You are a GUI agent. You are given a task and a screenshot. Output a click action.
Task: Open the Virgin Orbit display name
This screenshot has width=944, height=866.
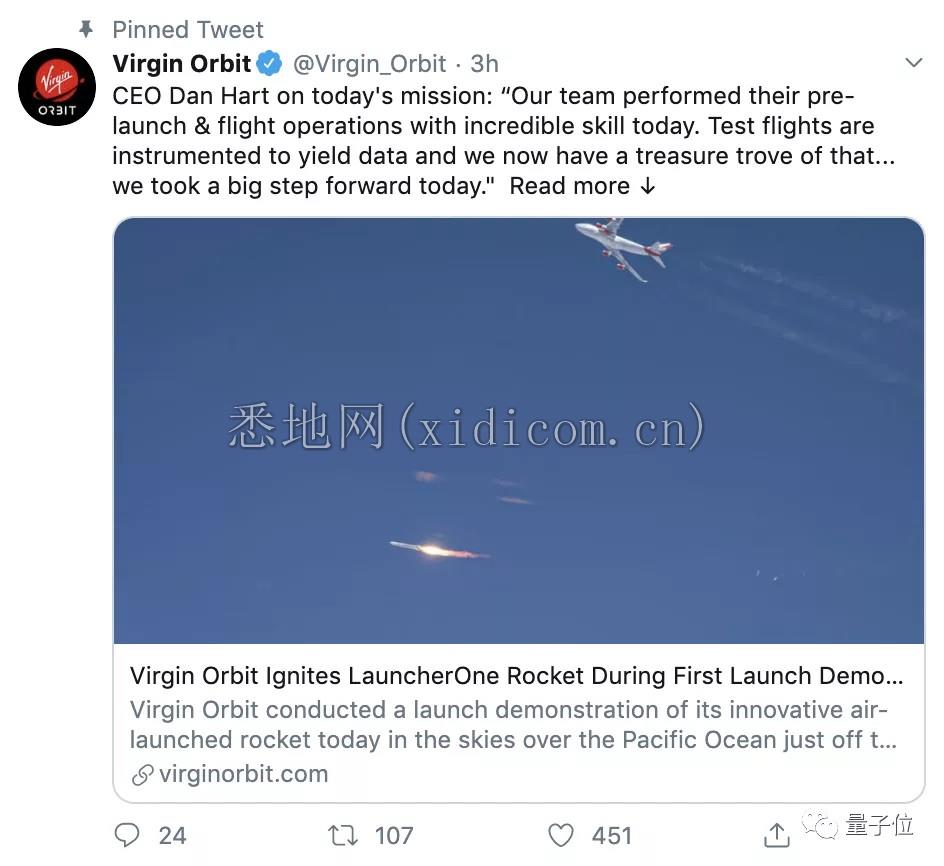pos(182,64)
